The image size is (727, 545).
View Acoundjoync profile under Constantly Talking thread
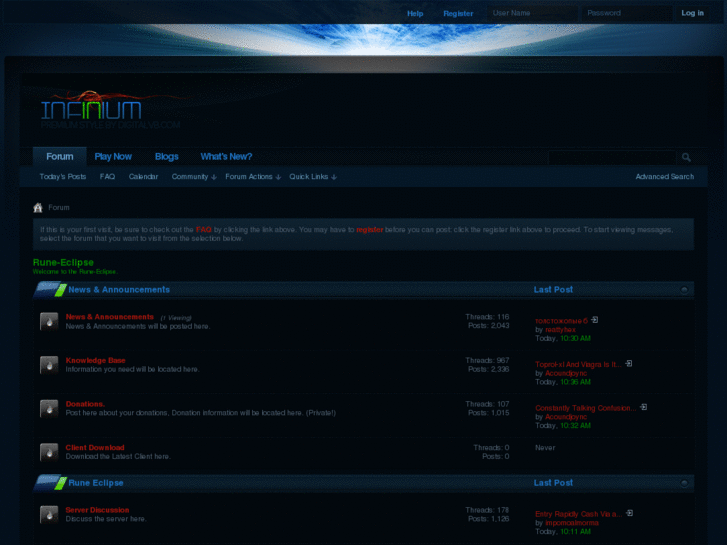pos(566,417)
